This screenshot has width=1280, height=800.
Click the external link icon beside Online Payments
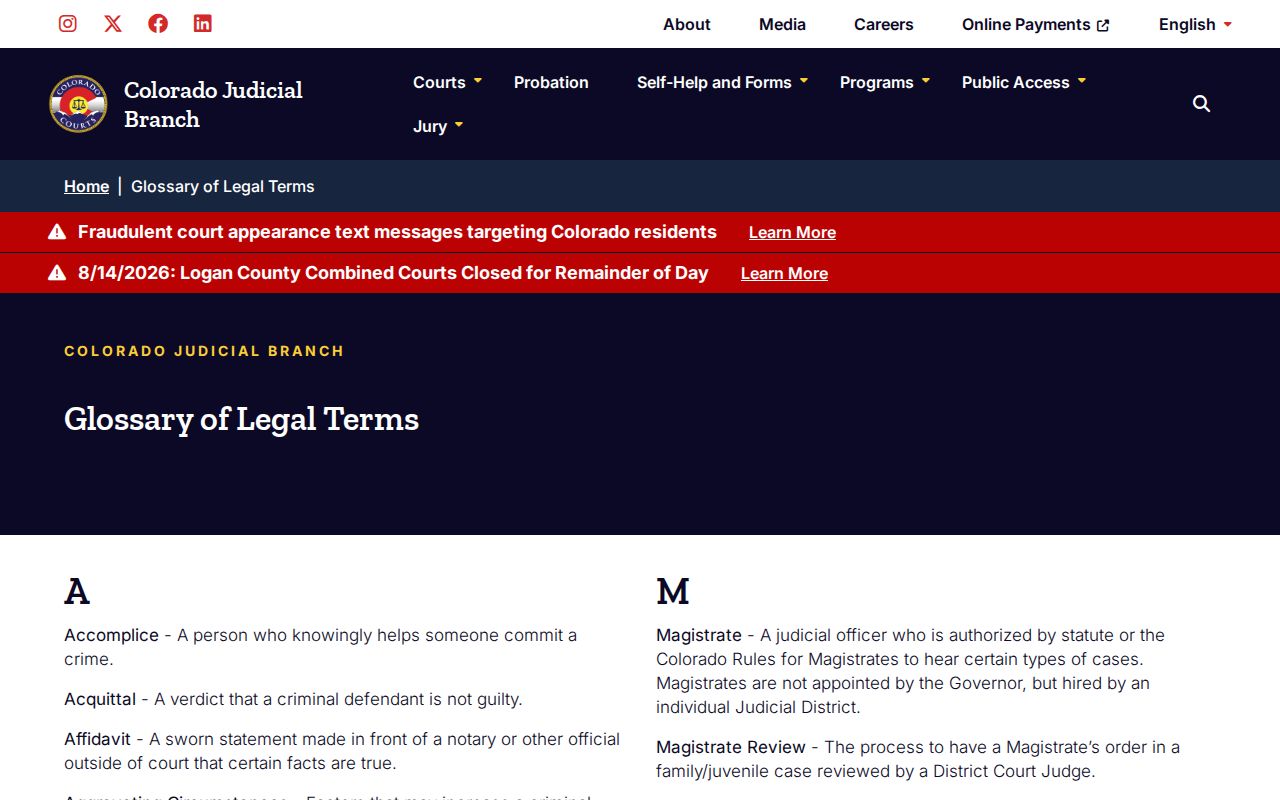1103,25
